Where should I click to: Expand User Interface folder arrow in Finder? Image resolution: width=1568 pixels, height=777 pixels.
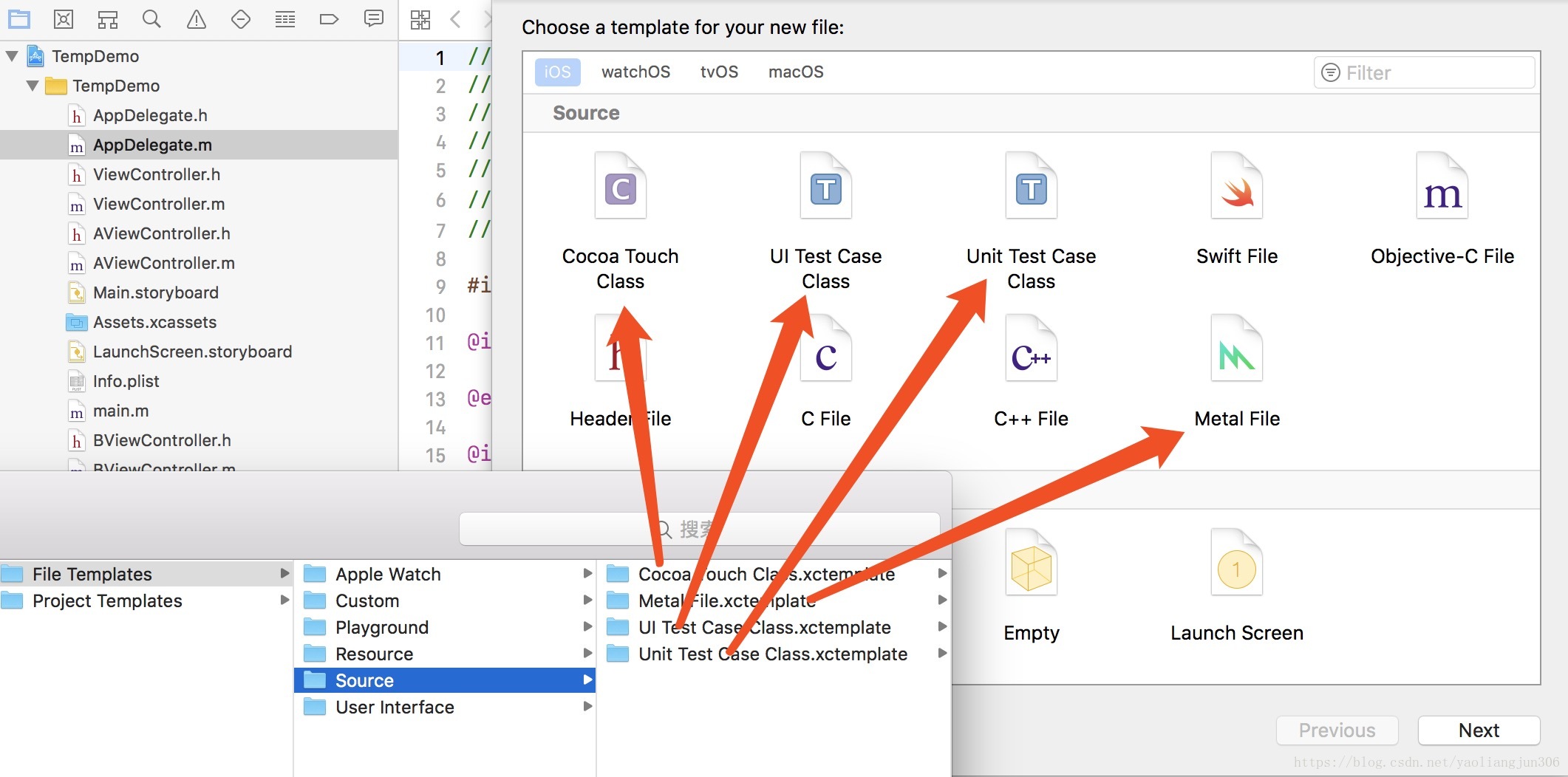coord(587,707)
